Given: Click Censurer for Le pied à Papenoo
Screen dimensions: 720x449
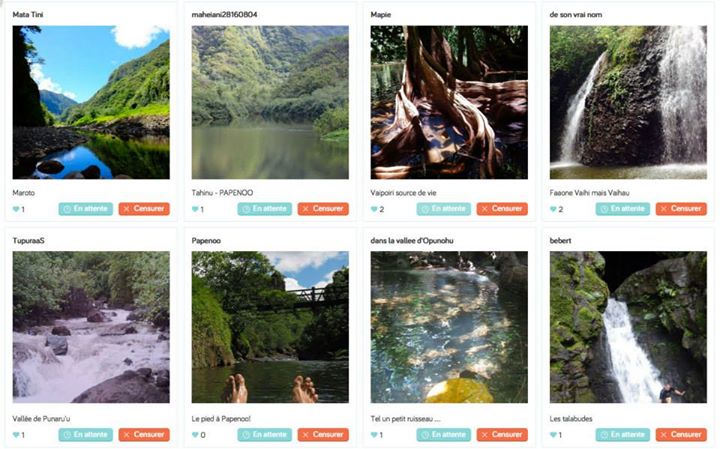Looking at the screenshot, I should click(323, 435).
